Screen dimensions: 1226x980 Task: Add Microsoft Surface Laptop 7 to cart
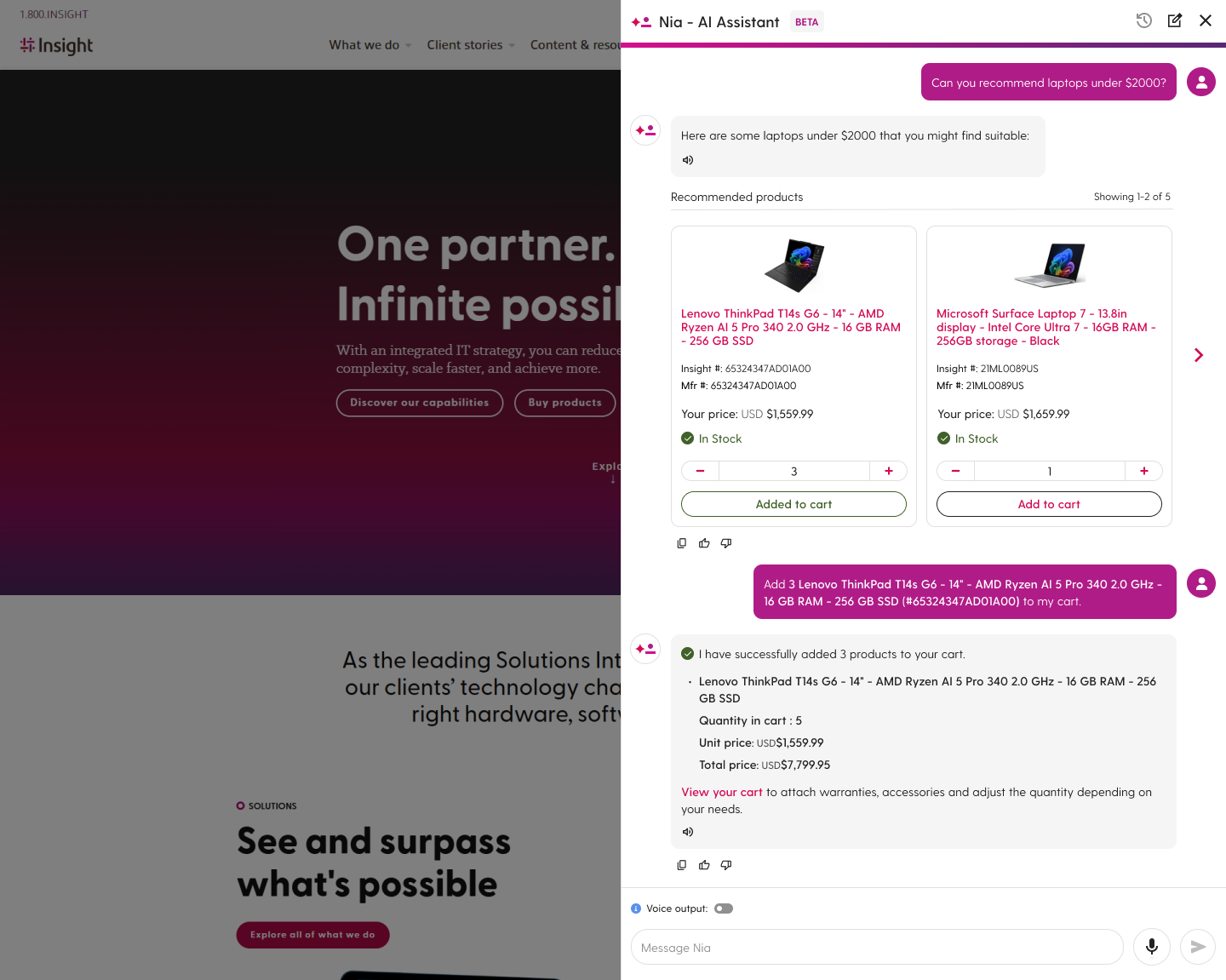click(1049, 504)
